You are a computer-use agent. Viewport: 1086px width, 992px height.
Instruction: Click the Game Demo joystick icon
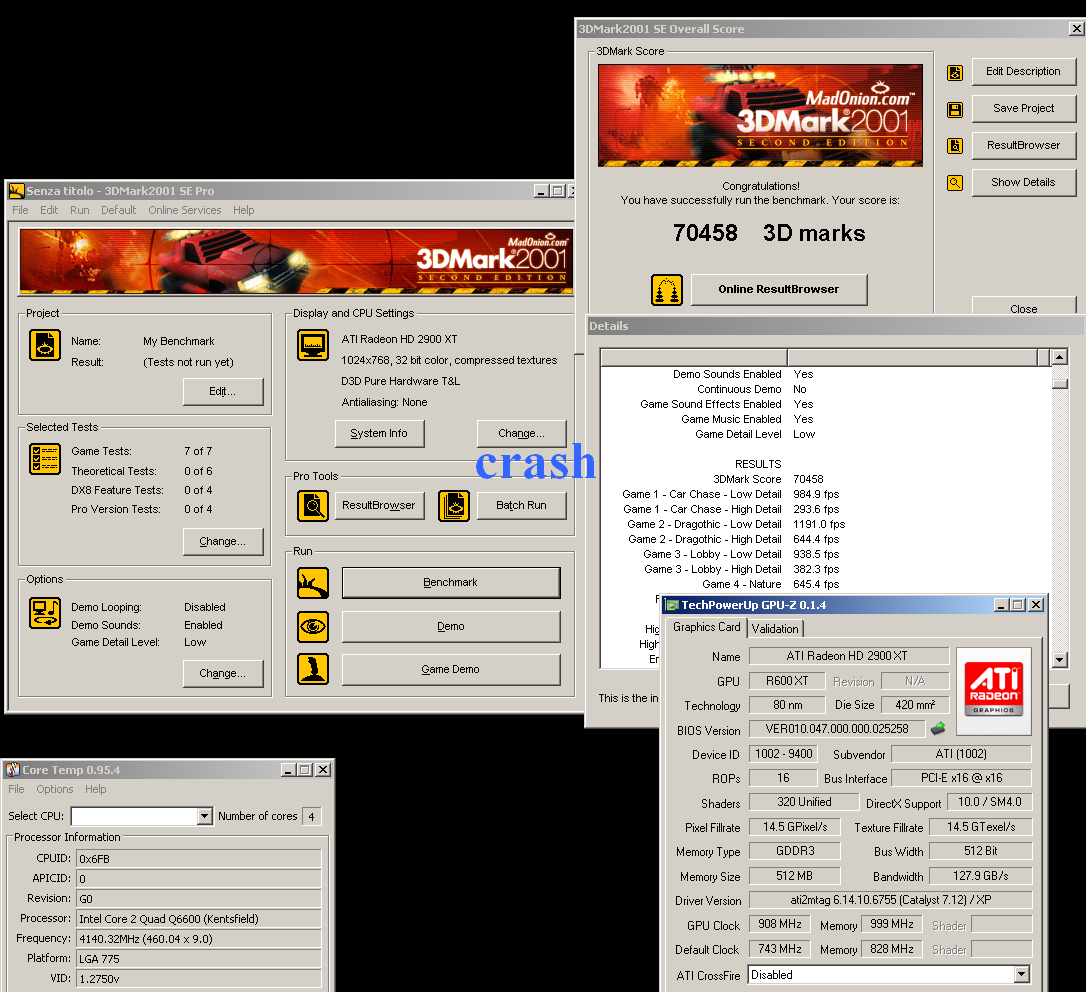point(313,669)
